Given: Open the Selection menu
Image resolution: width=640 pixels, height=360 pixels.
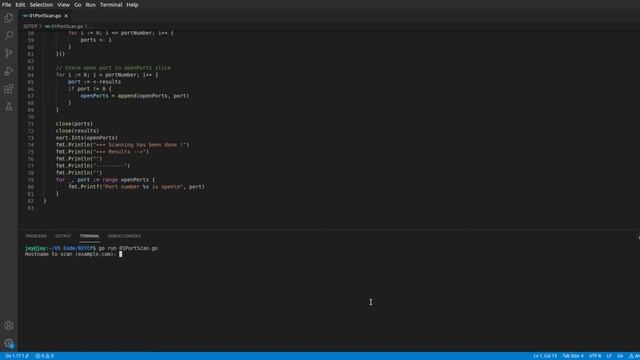Looking at the screenshot, I should tap(41, 5).
